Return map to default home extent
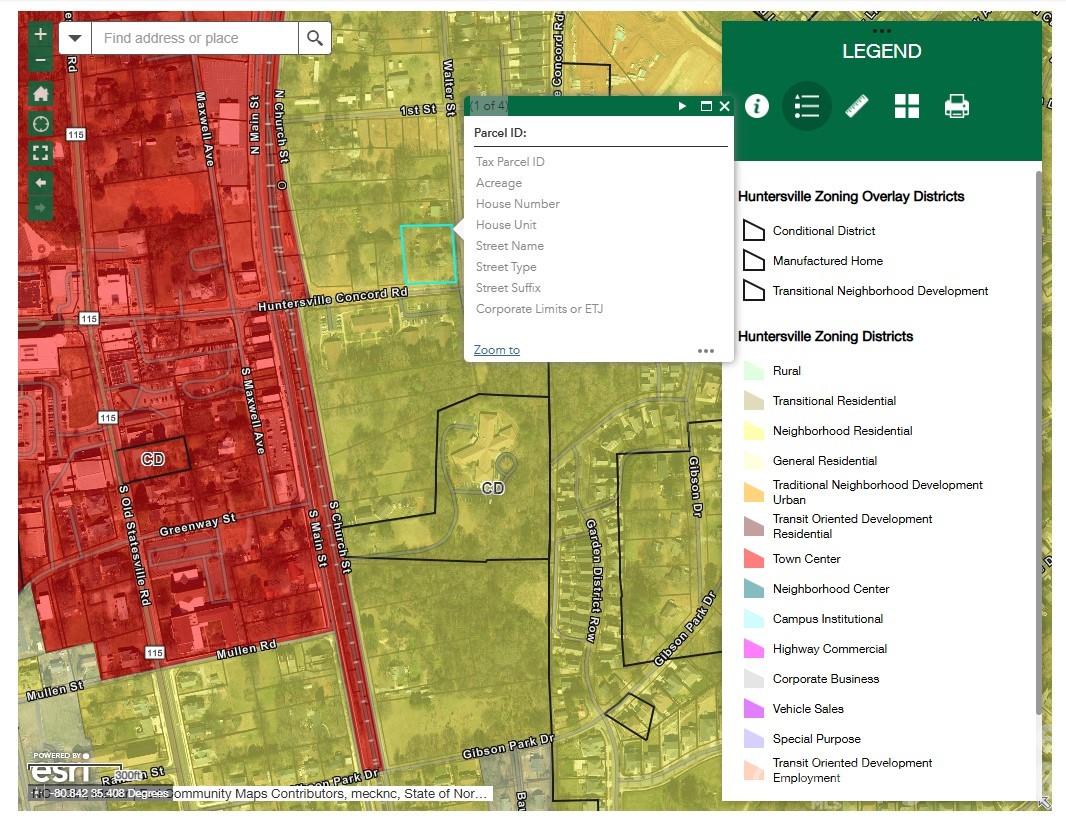The width and height of the screenshot is (1066, 818). (x=40, y=93)
